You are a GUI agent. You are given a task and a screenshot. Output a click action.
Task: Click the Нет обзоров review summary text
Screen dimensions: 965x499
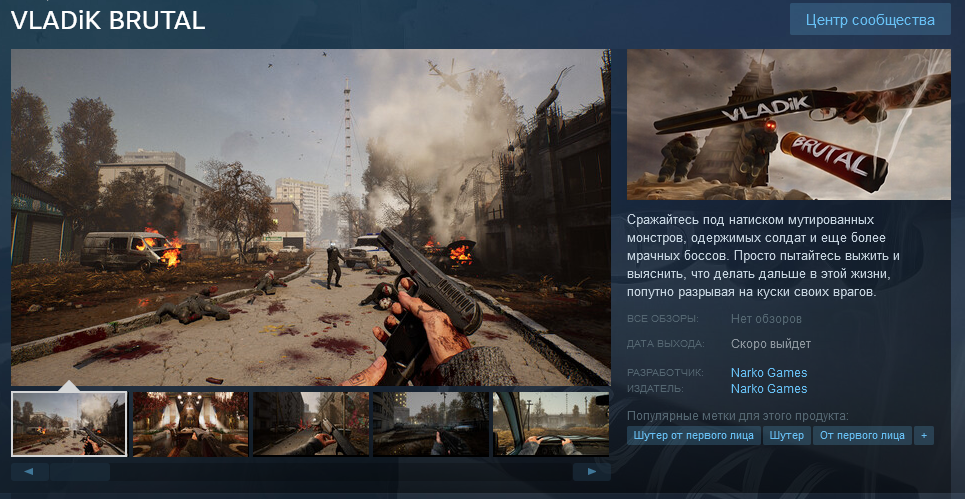766,319
